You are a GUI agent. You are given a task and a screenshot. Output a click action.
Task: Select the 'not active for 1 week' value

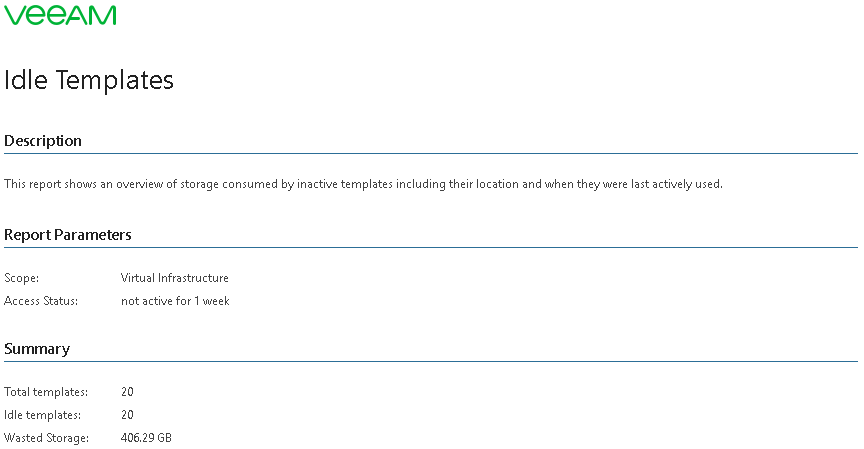[175, 301]
